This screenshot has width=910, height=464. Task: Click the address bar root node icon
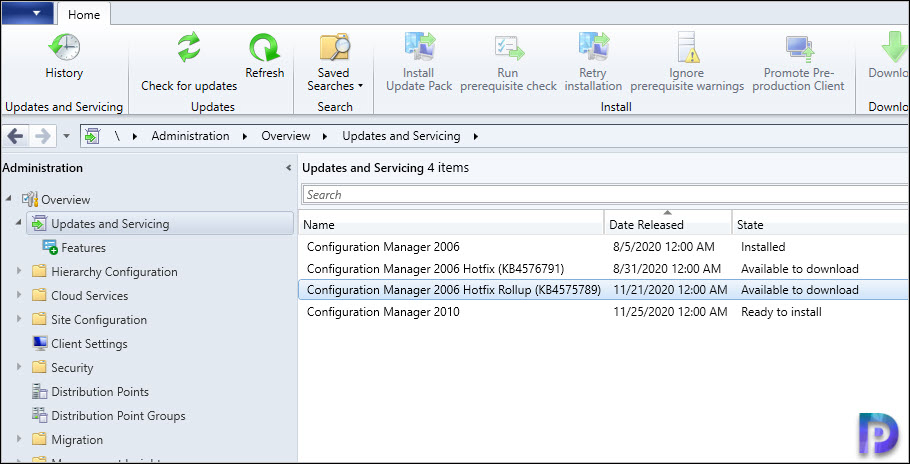(92, 136)
